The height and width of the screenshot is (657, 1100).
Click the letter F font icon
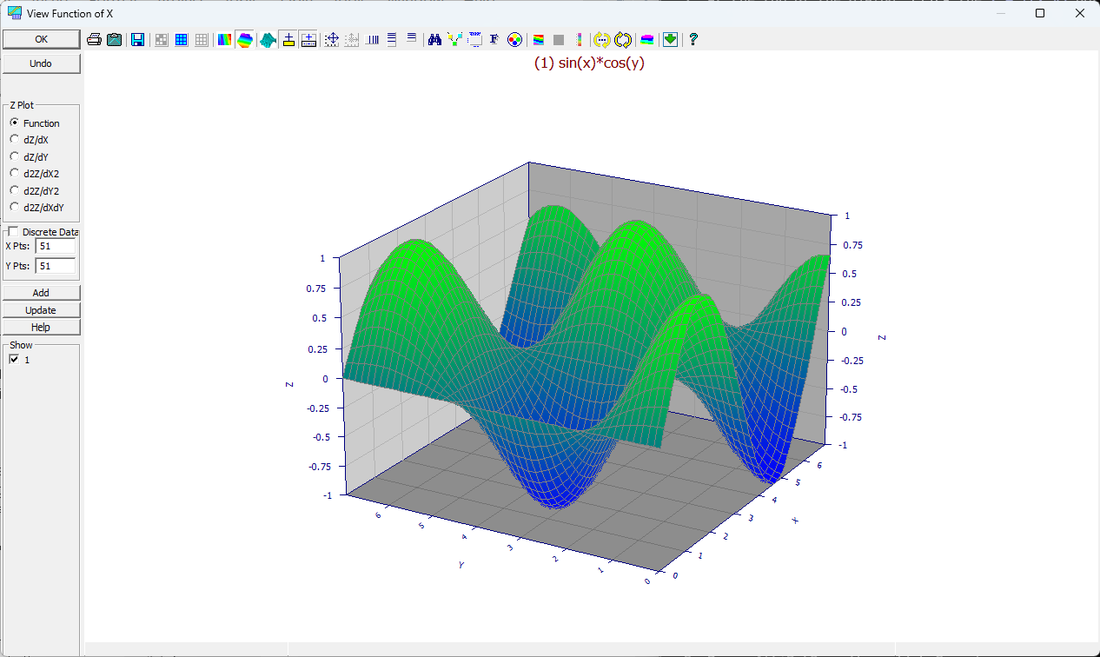494,40
